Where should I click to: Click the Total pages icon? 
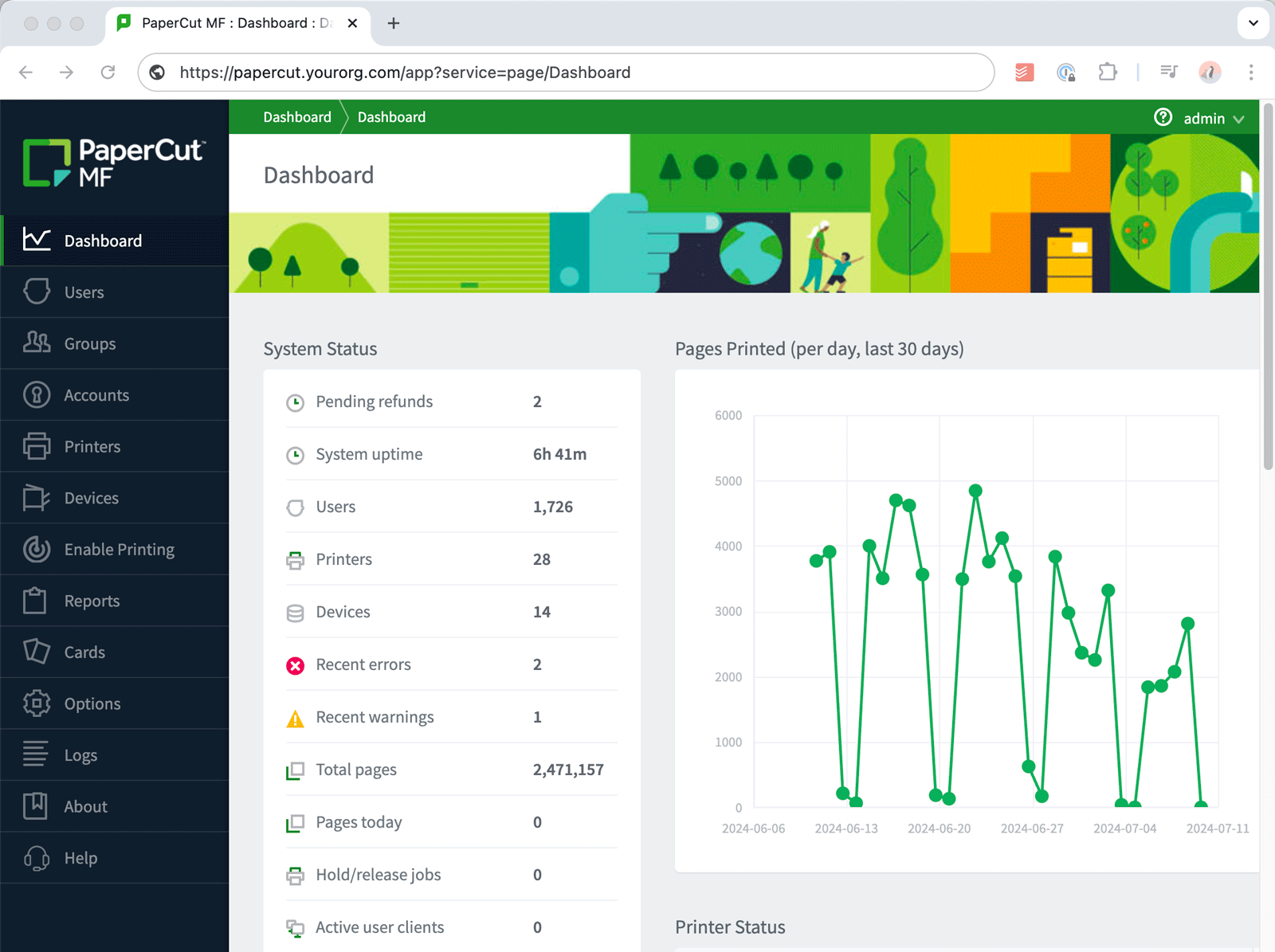296,770
